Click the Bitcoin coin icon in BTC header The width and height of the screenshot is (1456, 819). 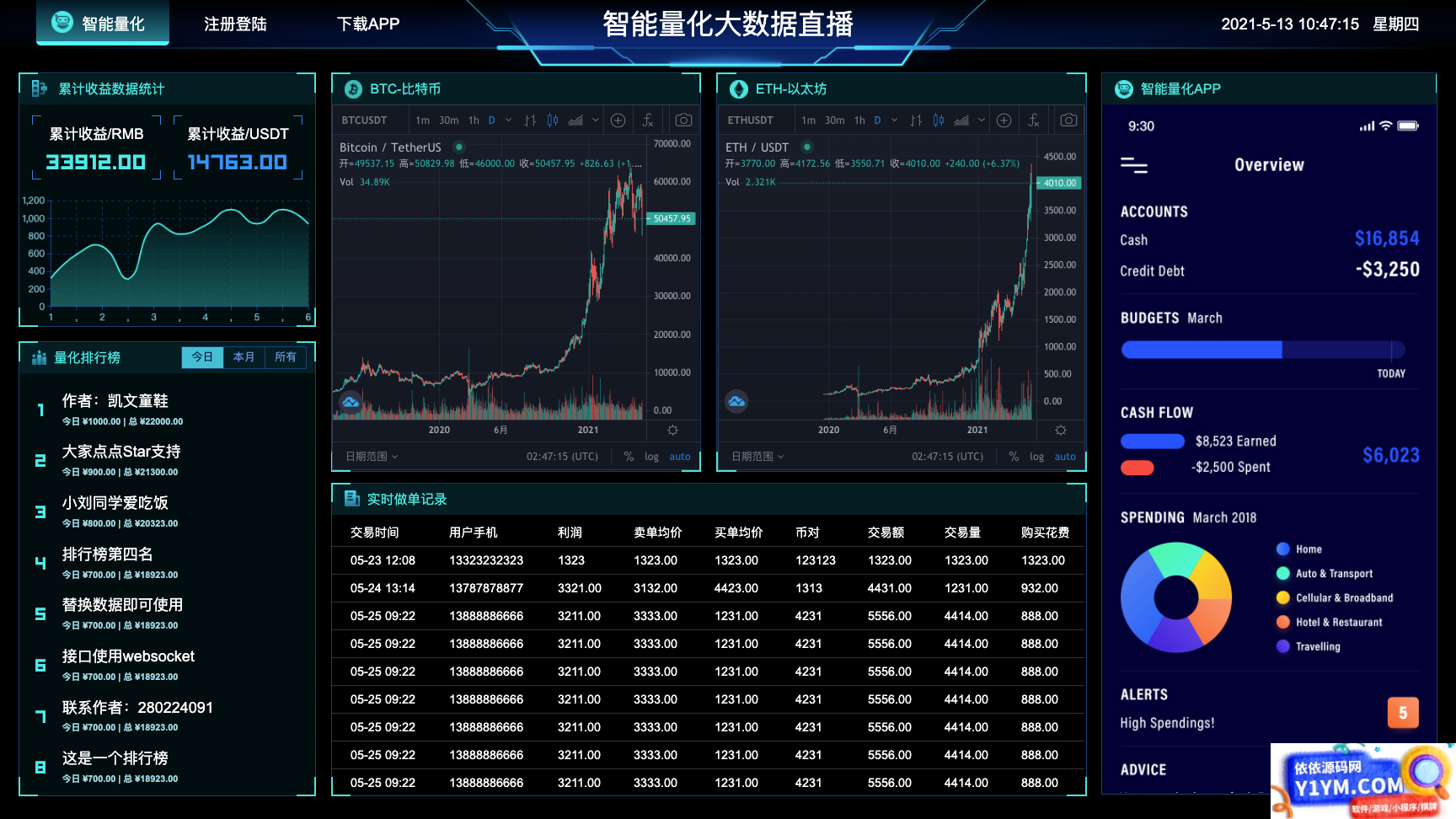click(353, 89)
